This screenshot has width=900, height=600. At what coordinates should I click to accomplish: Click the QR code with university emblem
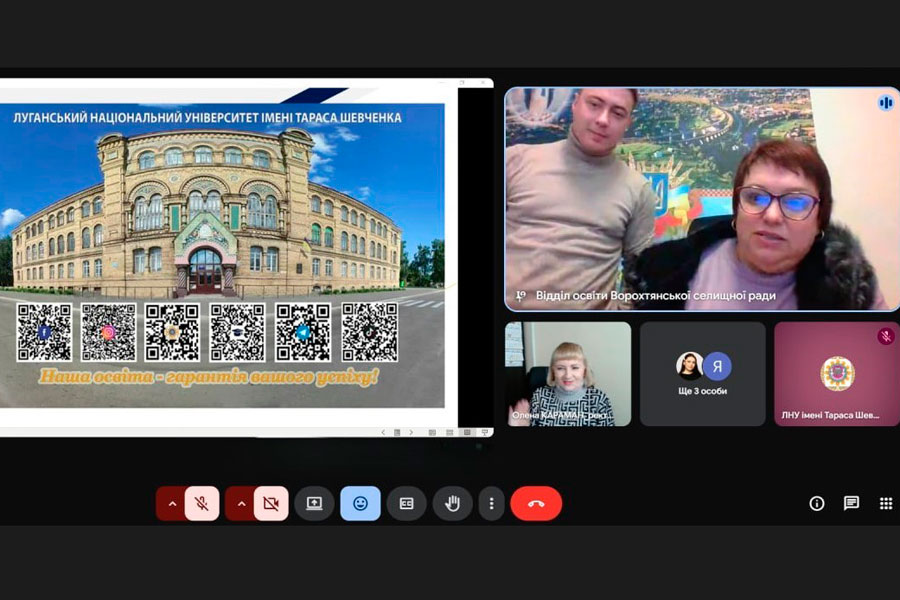tap(172, 332)
